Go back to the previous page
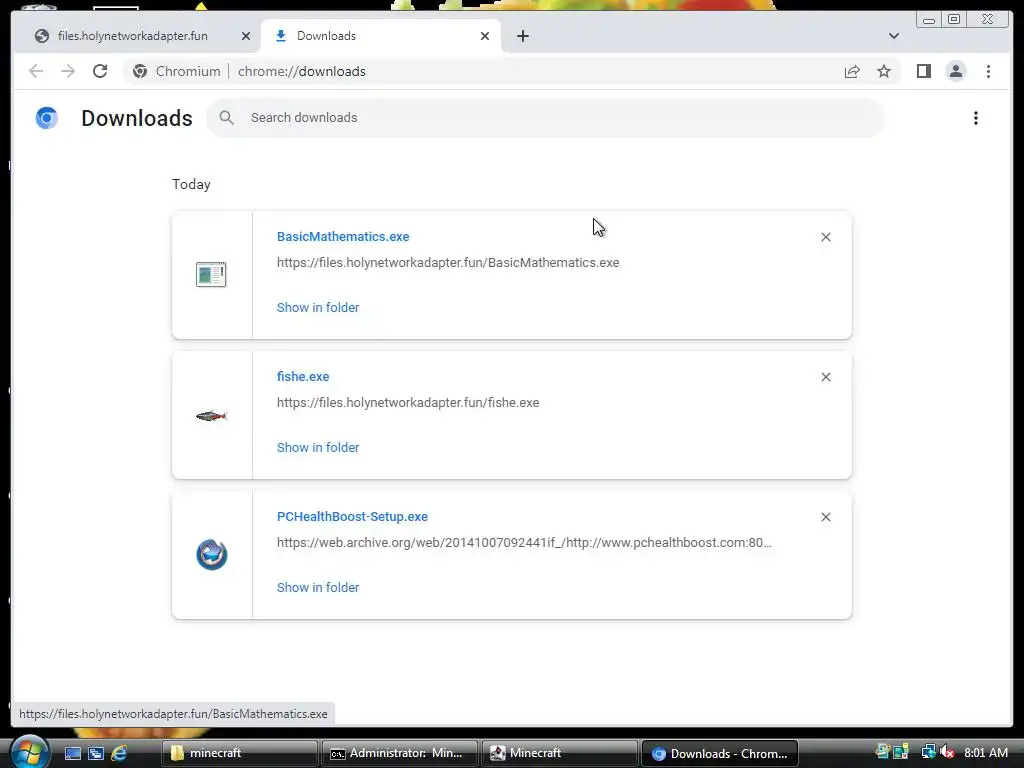Viewport: 1024px width, 768px height. click(36, 71)
